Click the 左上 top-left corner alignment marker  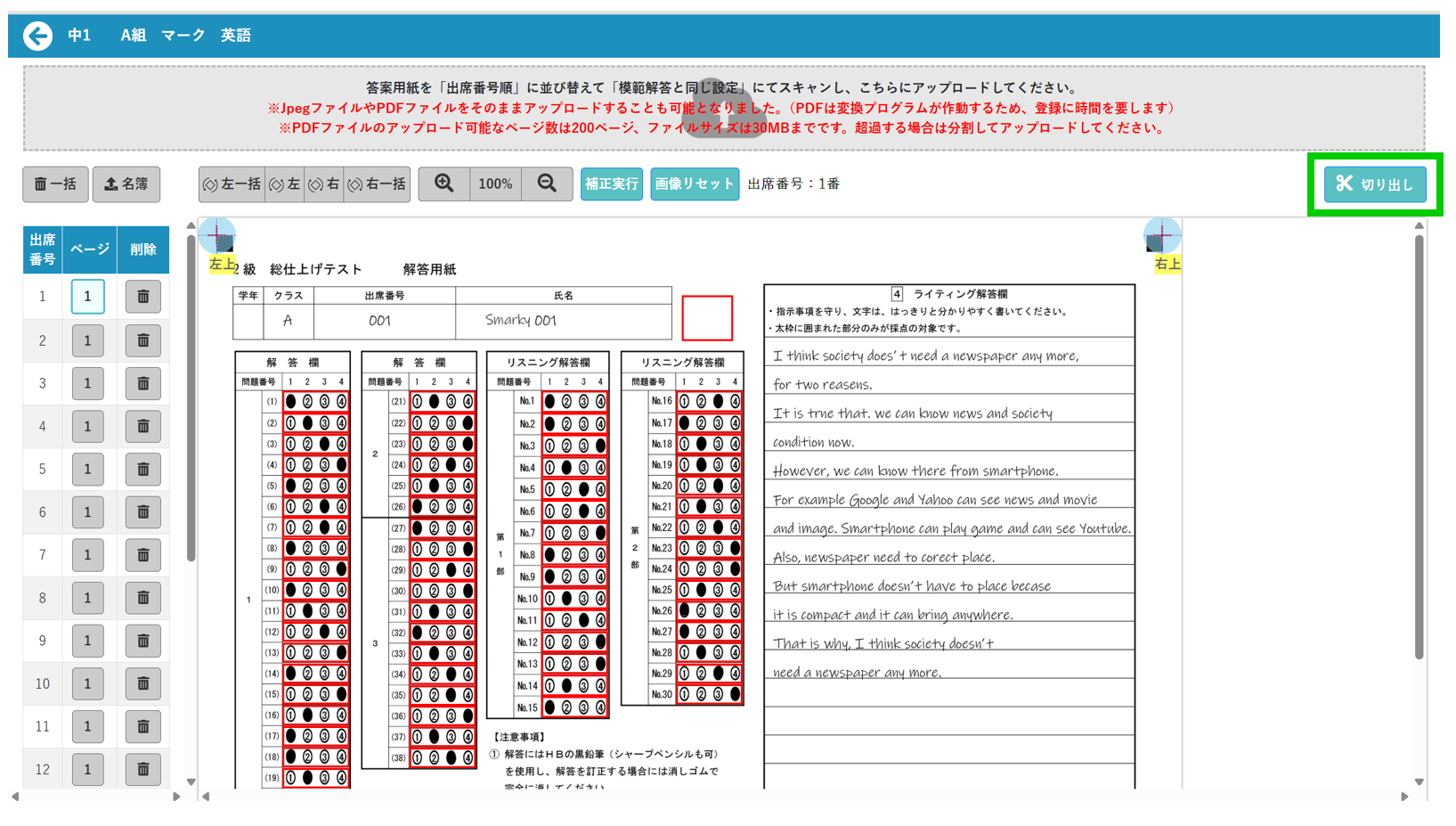[218, 237]
